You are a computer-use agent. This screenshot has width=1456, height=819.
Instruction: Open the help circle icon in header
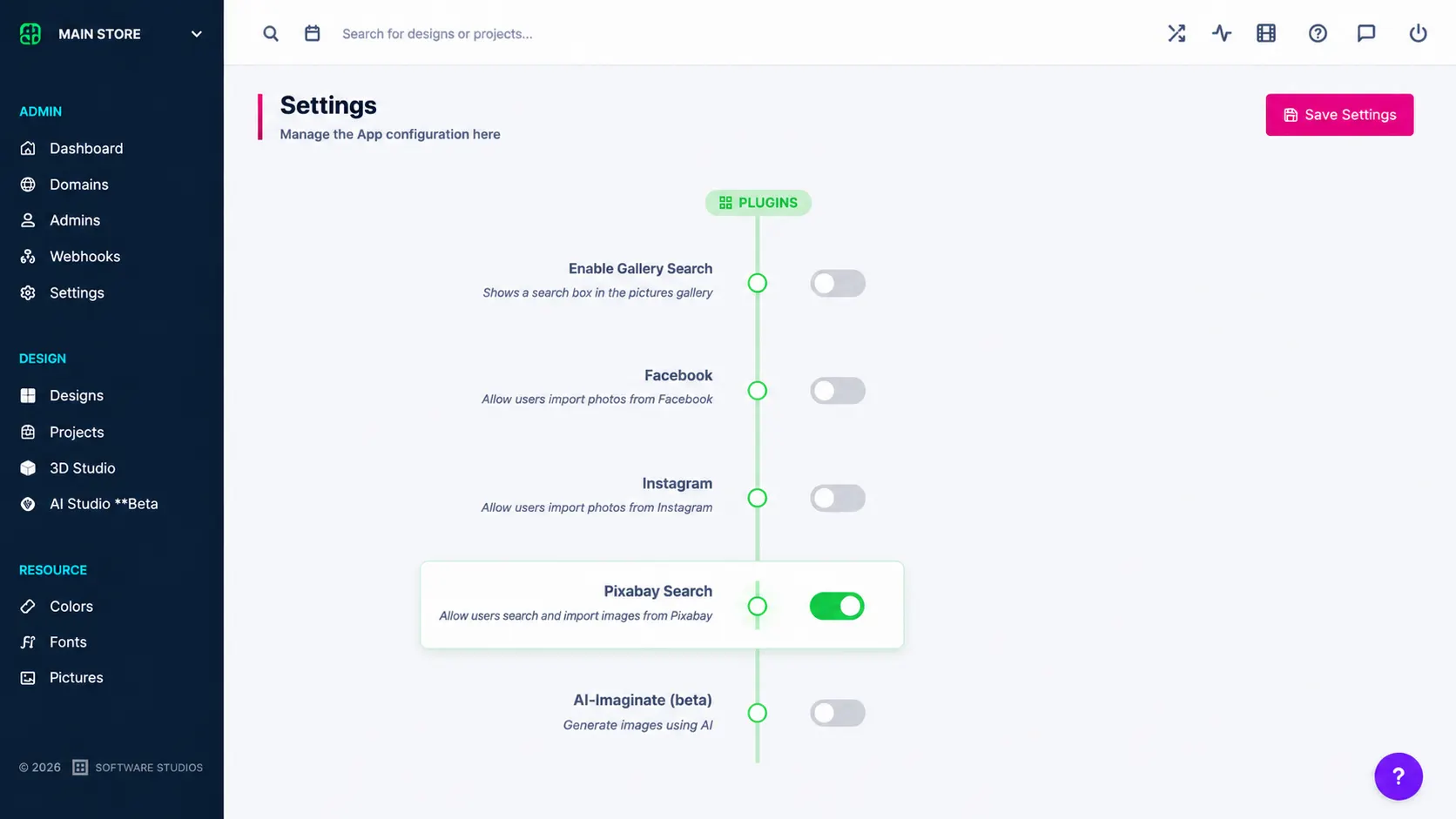(1318, 33)
